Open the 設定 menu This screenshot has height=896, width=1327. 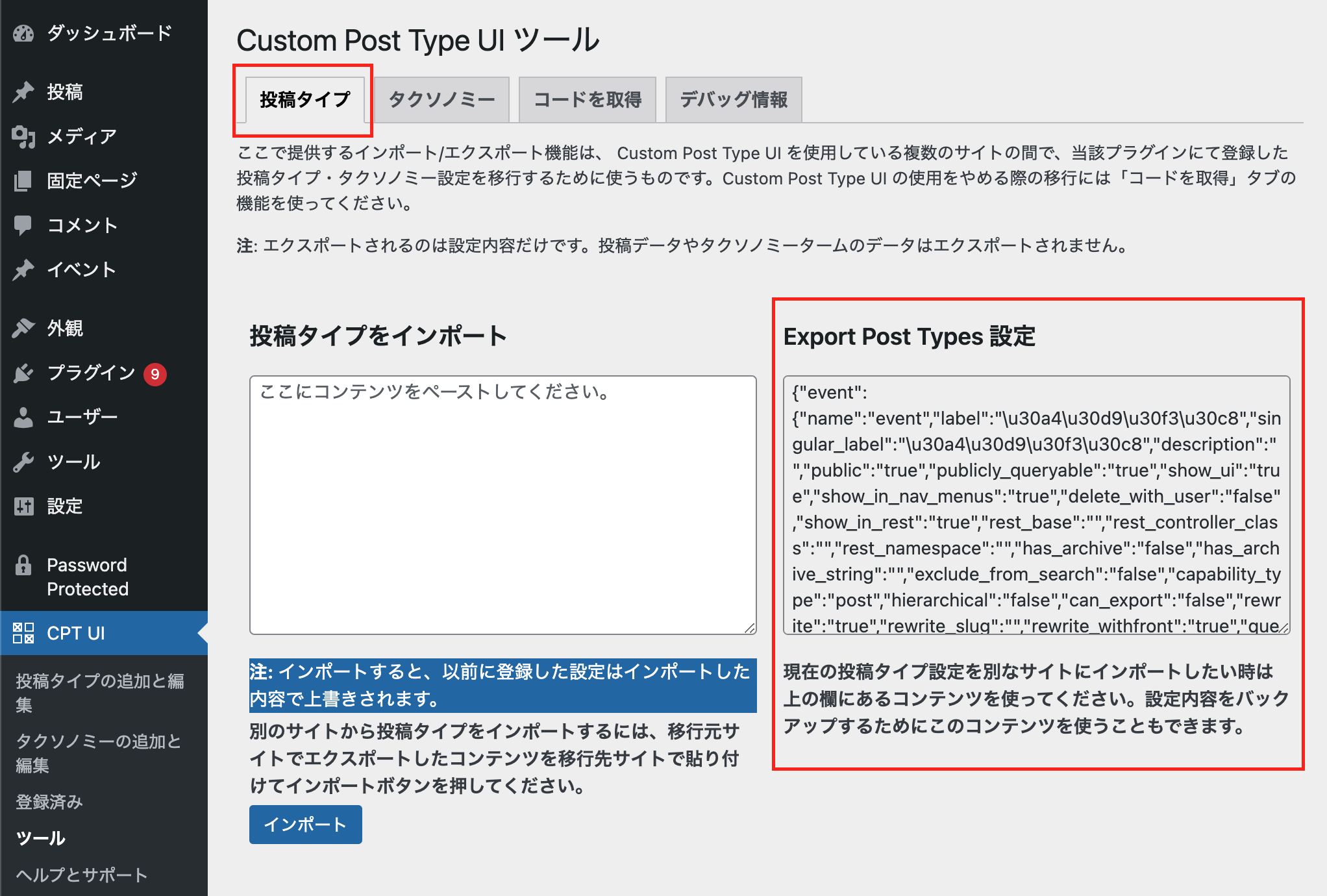[x=104, y=506]
